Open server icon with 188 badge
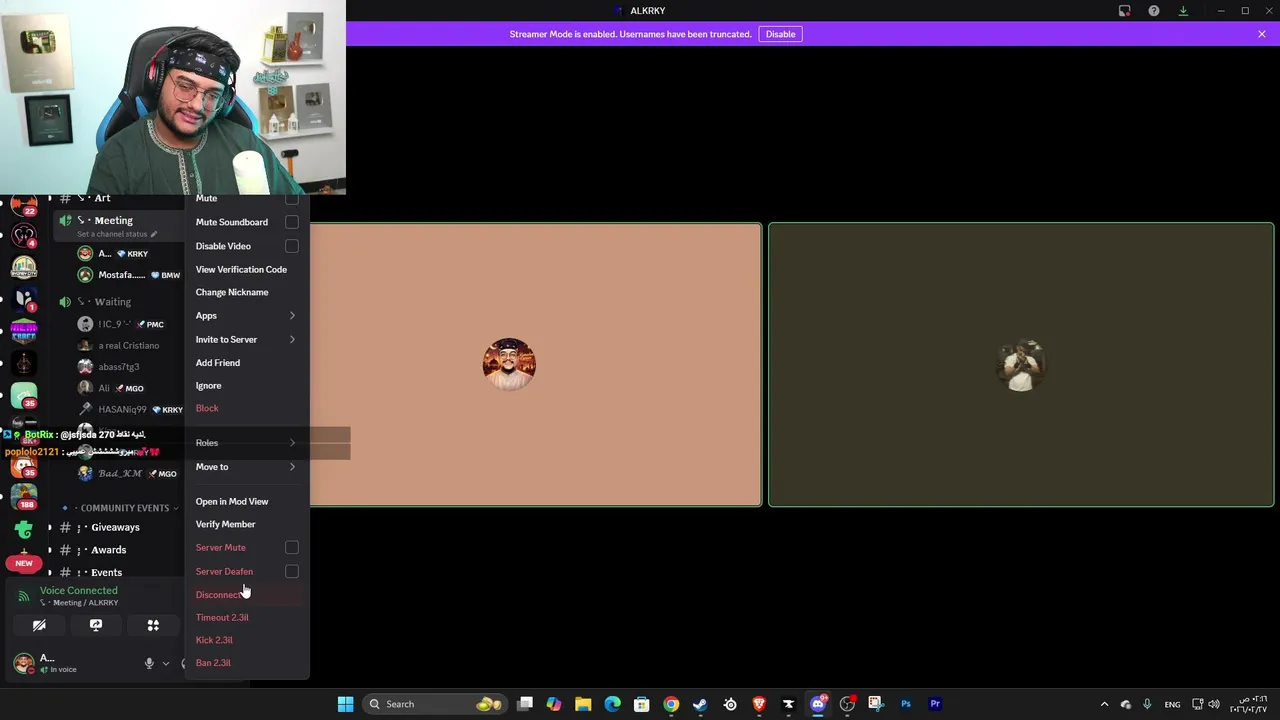Screen dimensions: 1280x720 click(x=24, y=496)
